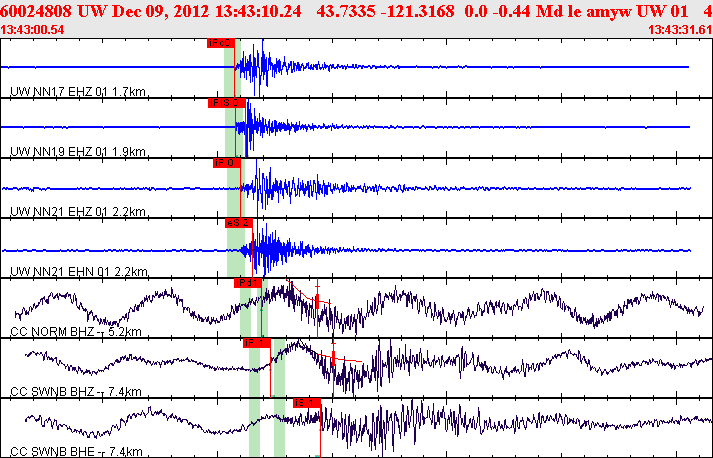Click station label UW NN21 EHZ 01 2.2km
Image resolution: width=713 pixels, height=458 pixels.
(x=78, y=212)
